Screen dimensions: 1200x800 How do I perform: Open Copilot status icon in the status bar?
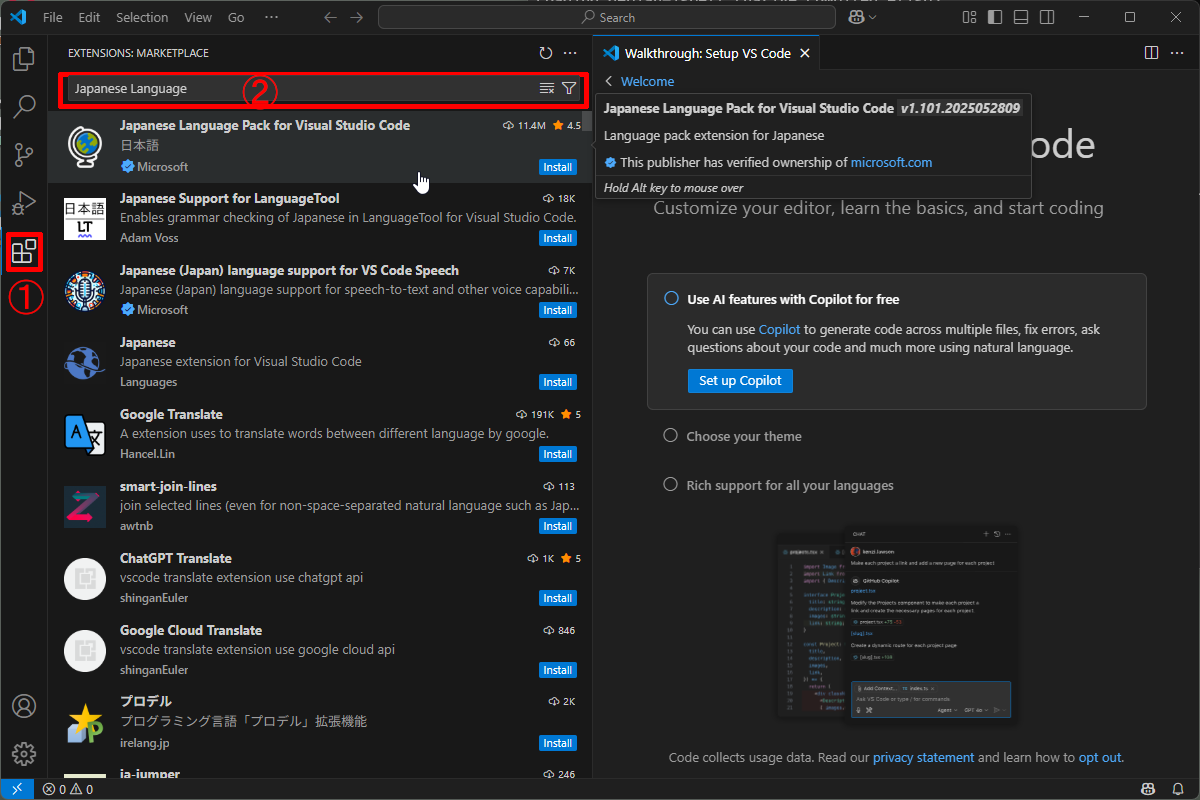click(x=1149, y=789)
